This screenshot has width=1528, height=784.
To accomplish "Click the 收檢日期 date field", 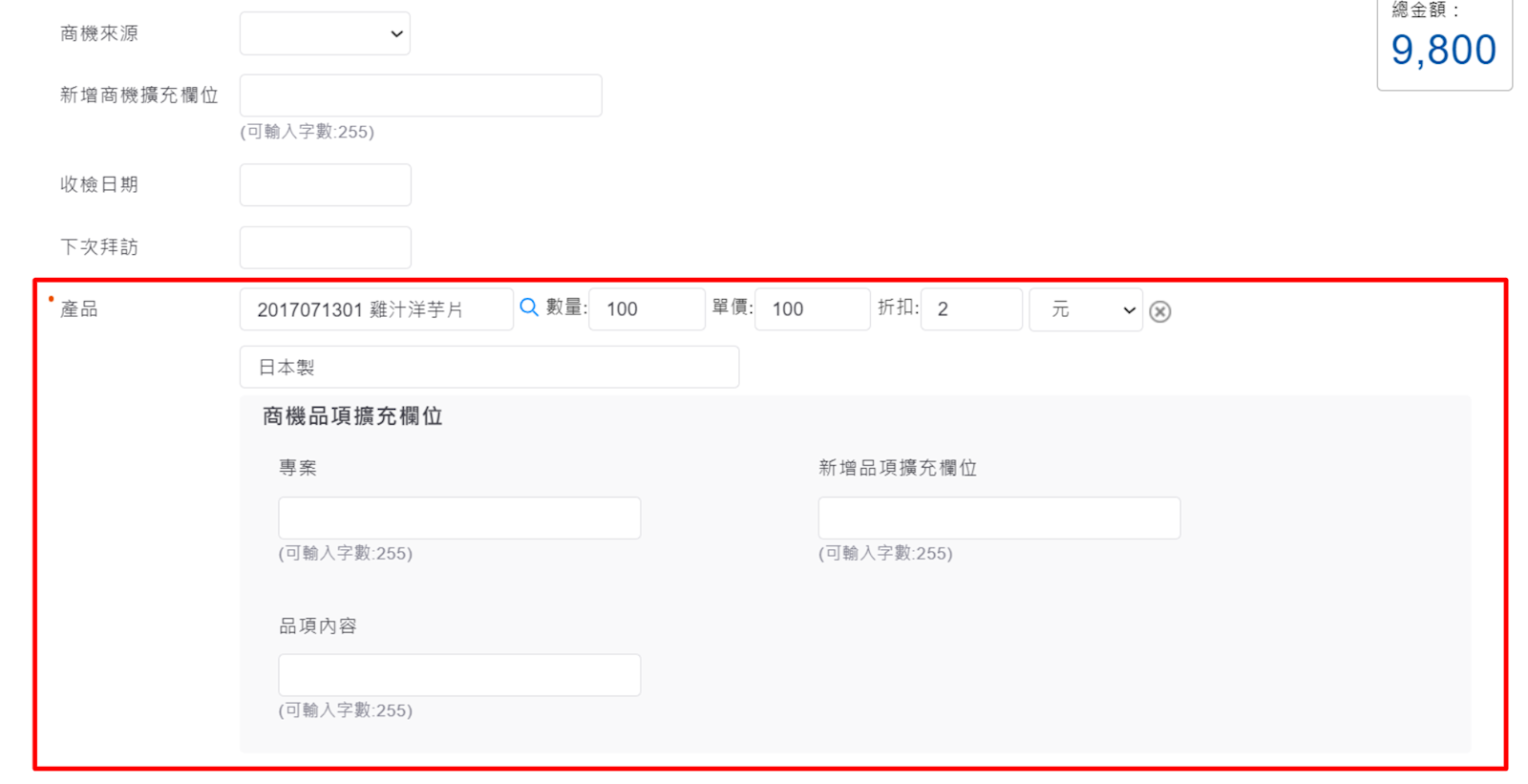I will click(x=326, y=184).
